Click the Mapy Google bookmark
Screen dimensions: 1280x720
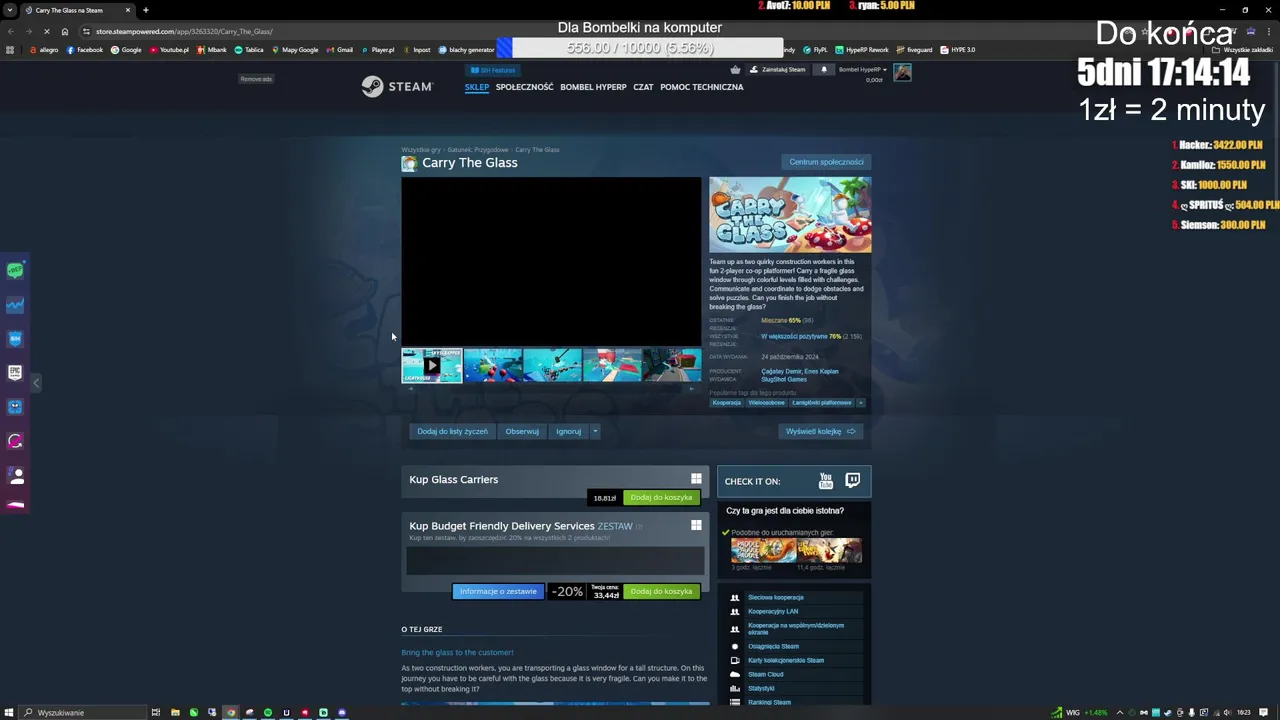295,50
